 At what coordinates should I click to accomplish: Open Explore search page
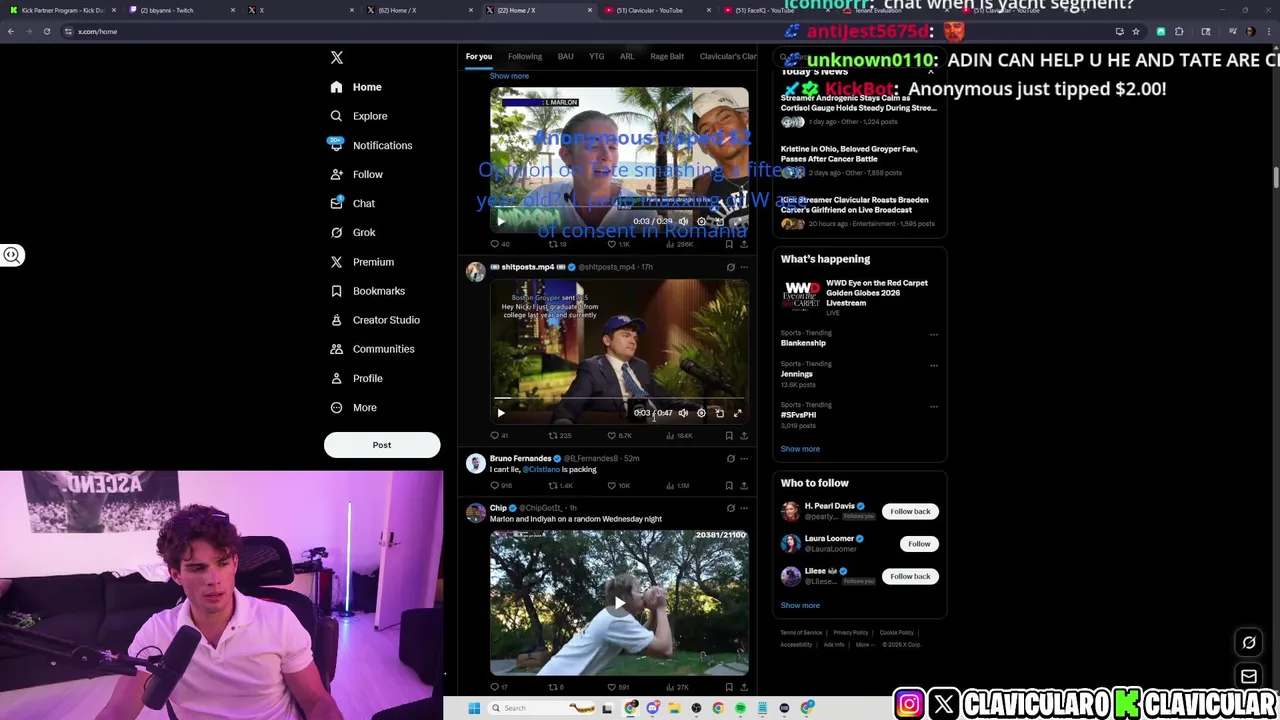pos(359,116)
